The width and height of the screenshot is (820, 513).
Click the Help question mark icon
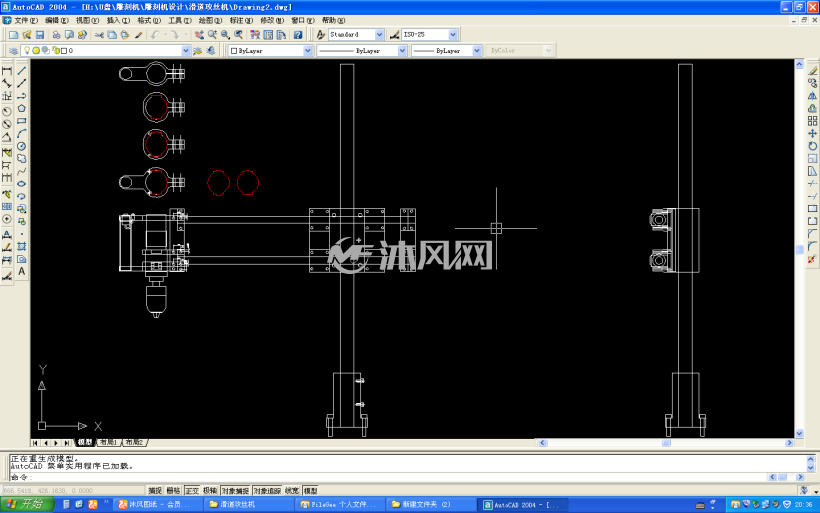[x=298, y=35]
